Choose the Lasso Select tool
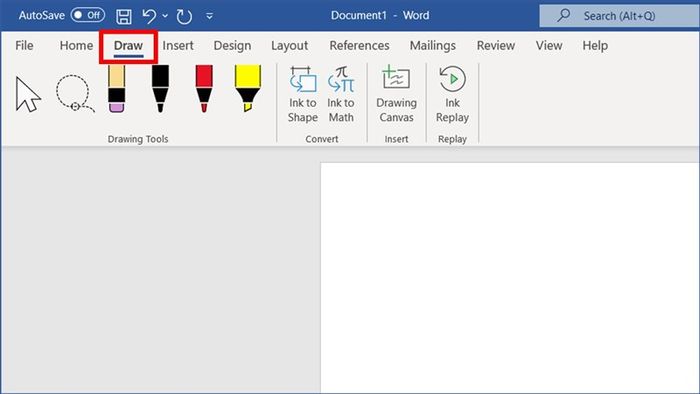Viewport: 700px width, 394px height. click(x=75, y=93)
